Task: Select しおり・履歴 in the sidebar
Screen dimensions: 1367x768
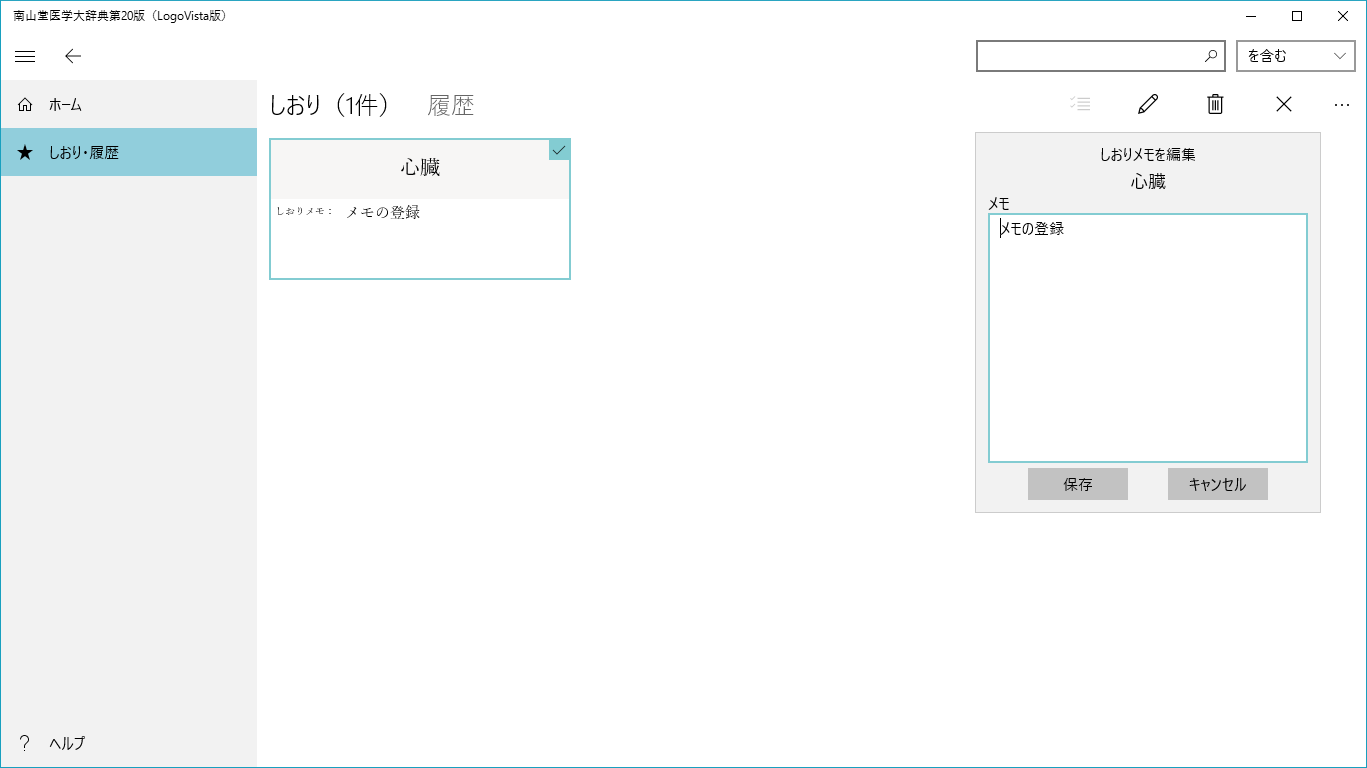Action: pyautogui.click(x=84, y=152)
